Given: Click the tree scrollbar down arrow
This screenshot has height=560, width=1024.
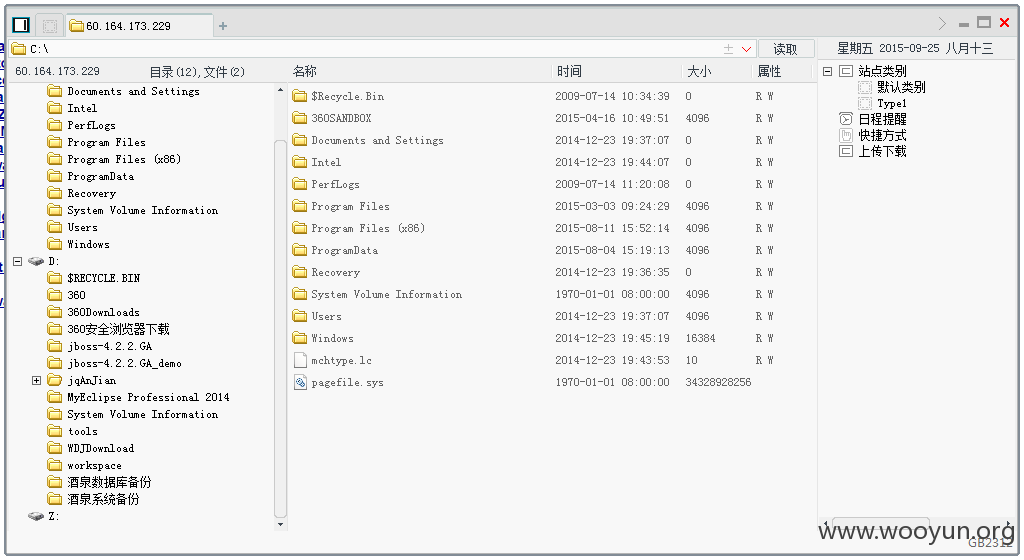Looking at the screenshot, I should [280, 524].
